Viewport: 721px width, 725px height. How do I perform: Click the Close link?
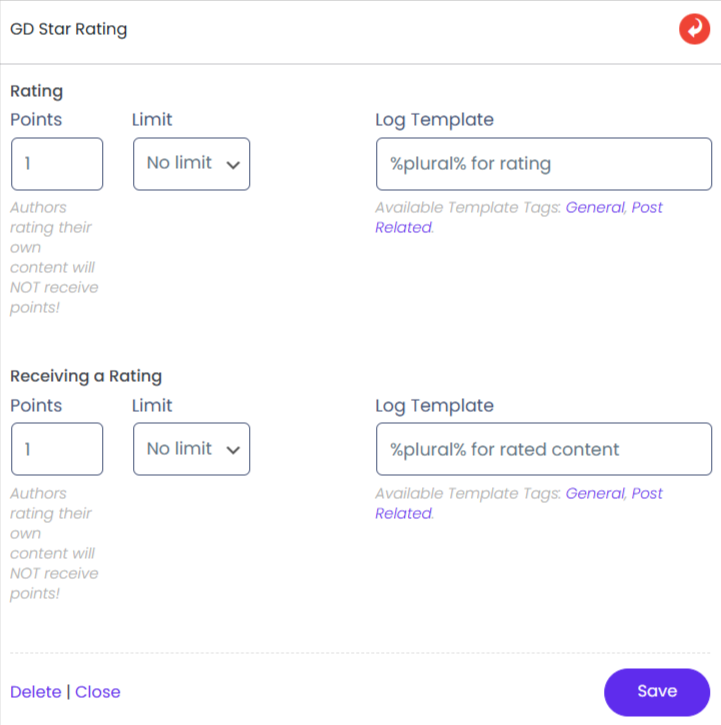pos(97,692)
